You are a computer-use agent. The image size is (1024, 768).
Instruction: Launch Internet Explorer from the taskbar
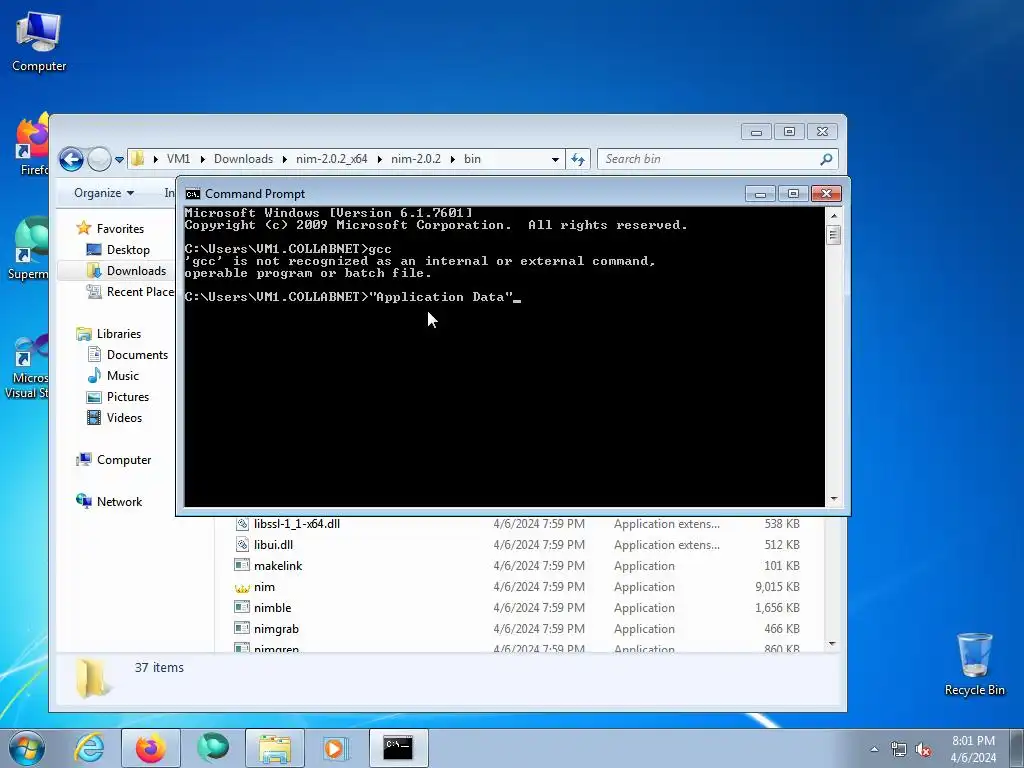click(x=89, y=748)
